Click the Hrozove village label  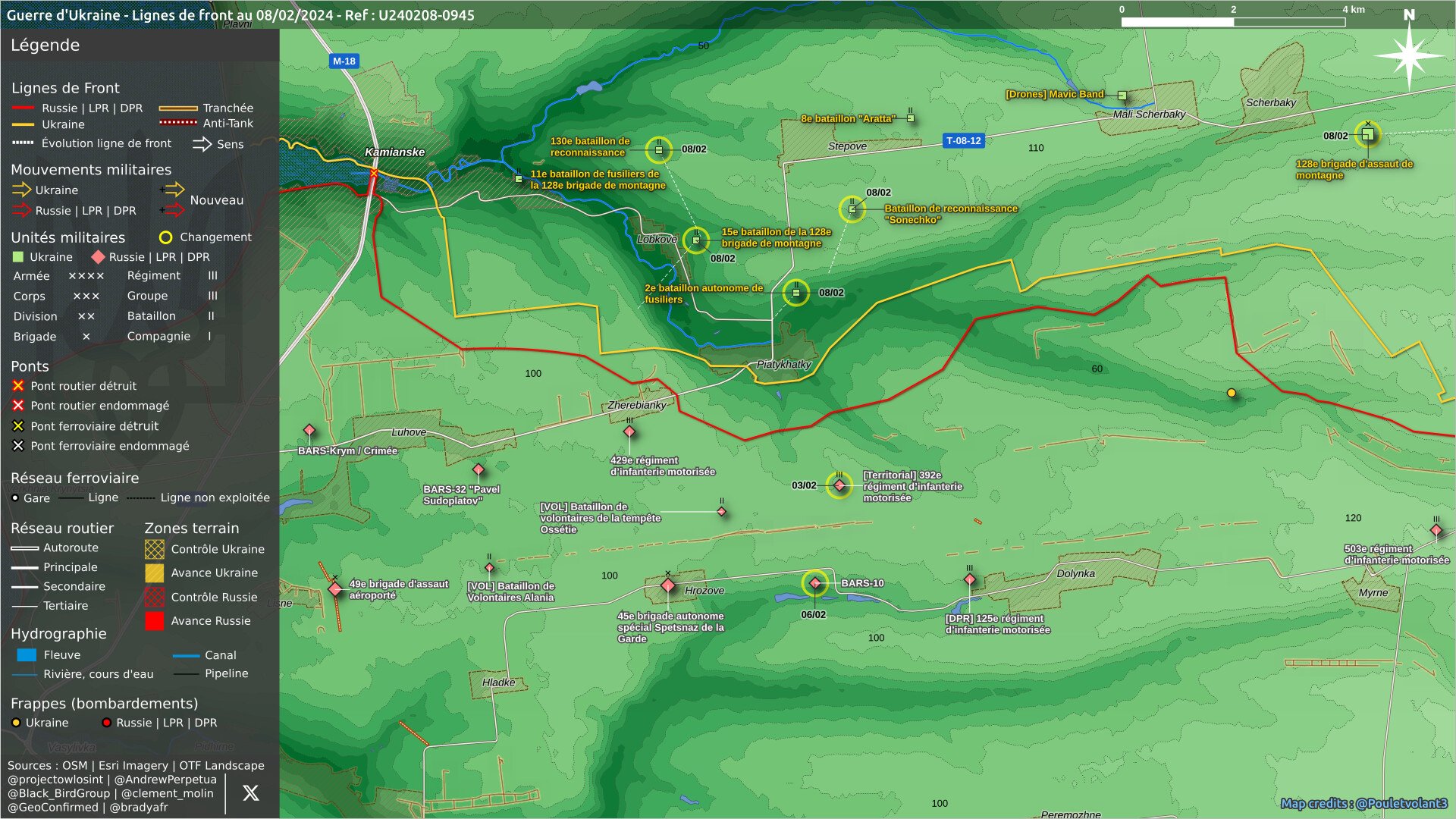pos(704,591)
